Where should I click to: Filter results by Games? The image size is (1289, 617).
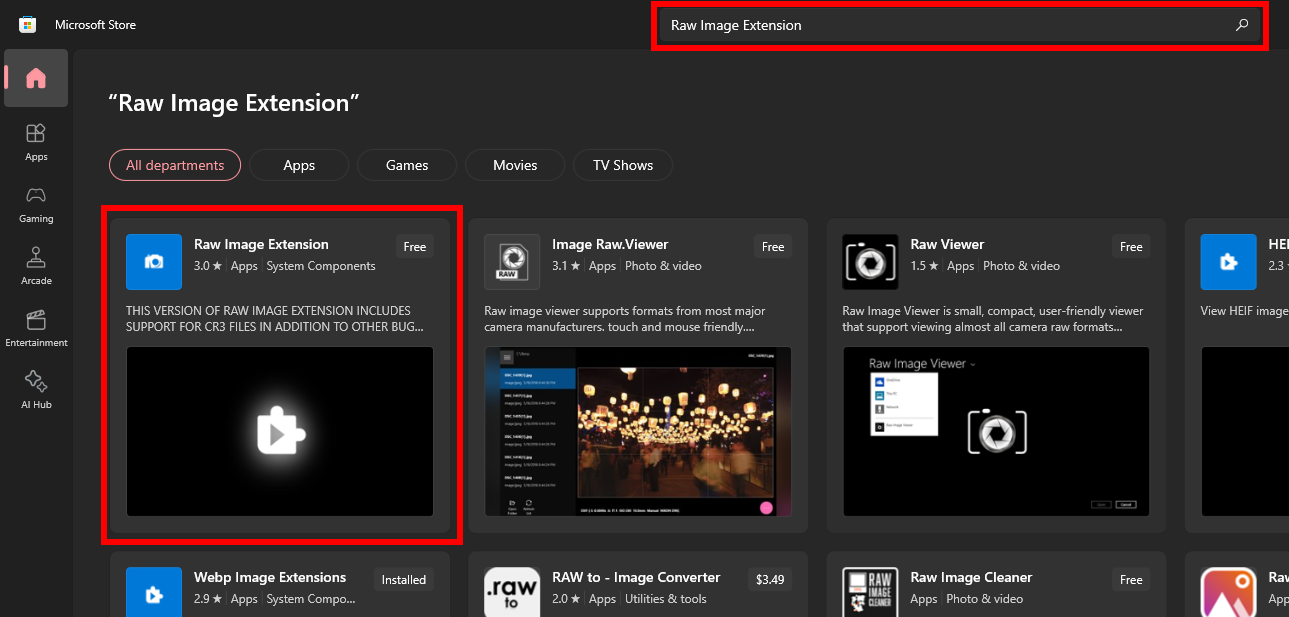pyautogui.click(x=407, y=165)
